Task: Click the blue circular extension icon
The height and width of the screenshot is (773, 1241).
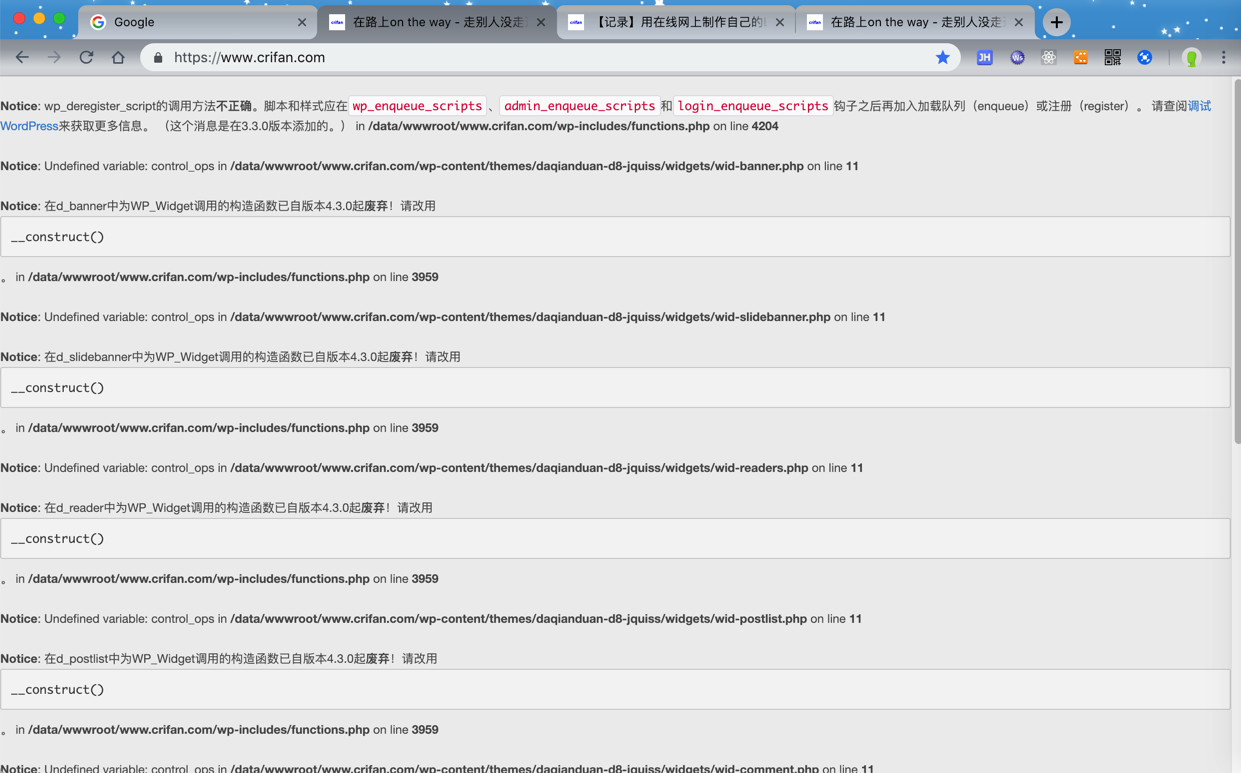Action: coord(1144,58)
